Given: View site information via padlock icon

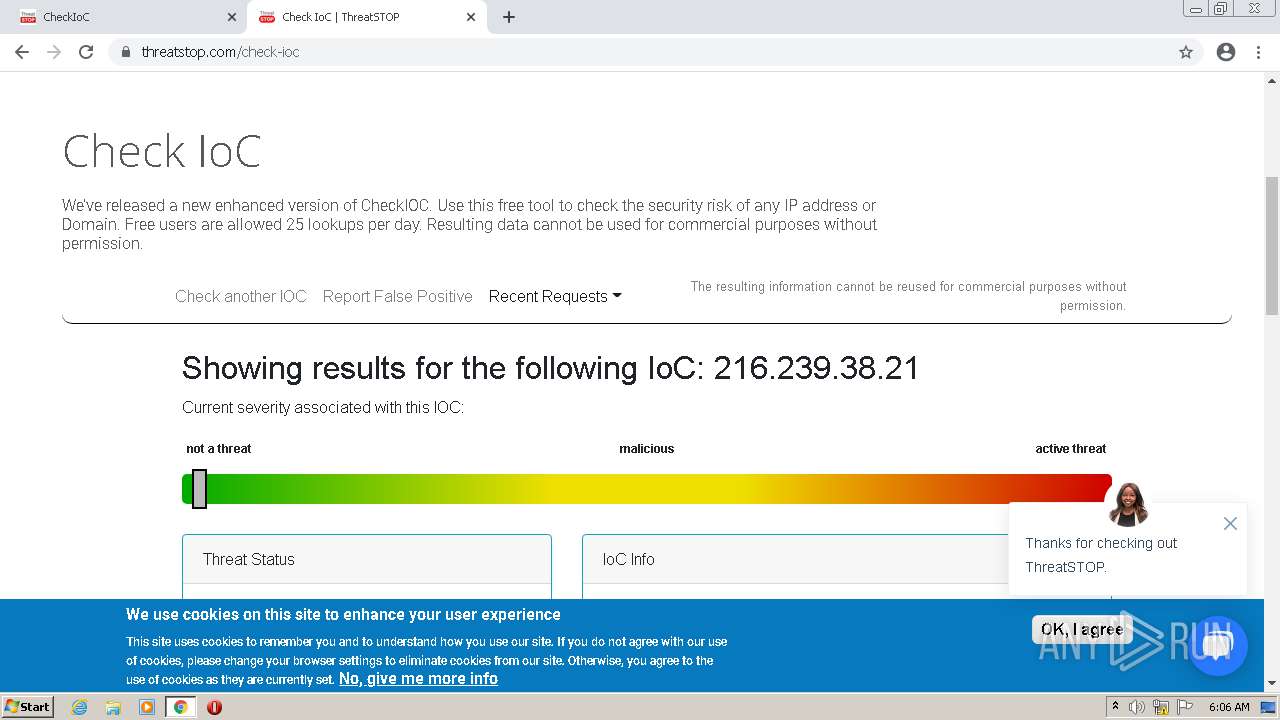Looking at the screenshot, I should click(125, 52).
